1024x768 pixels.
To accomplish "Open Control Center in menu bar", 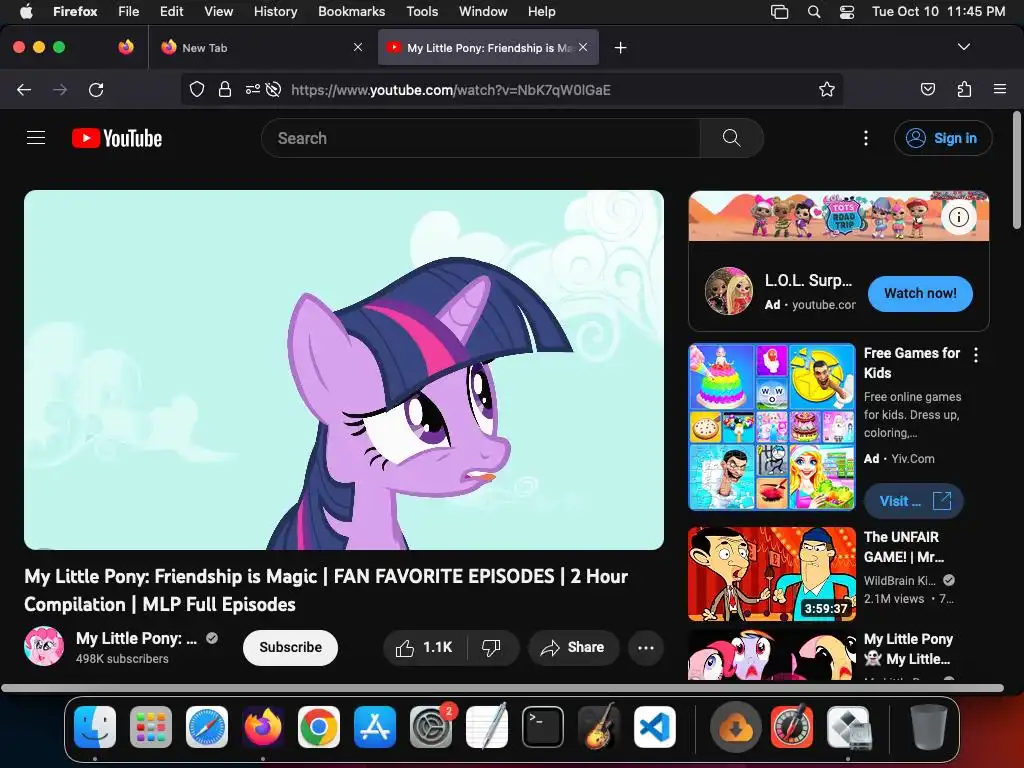I will pyautogui.click(x=847, y=11).
